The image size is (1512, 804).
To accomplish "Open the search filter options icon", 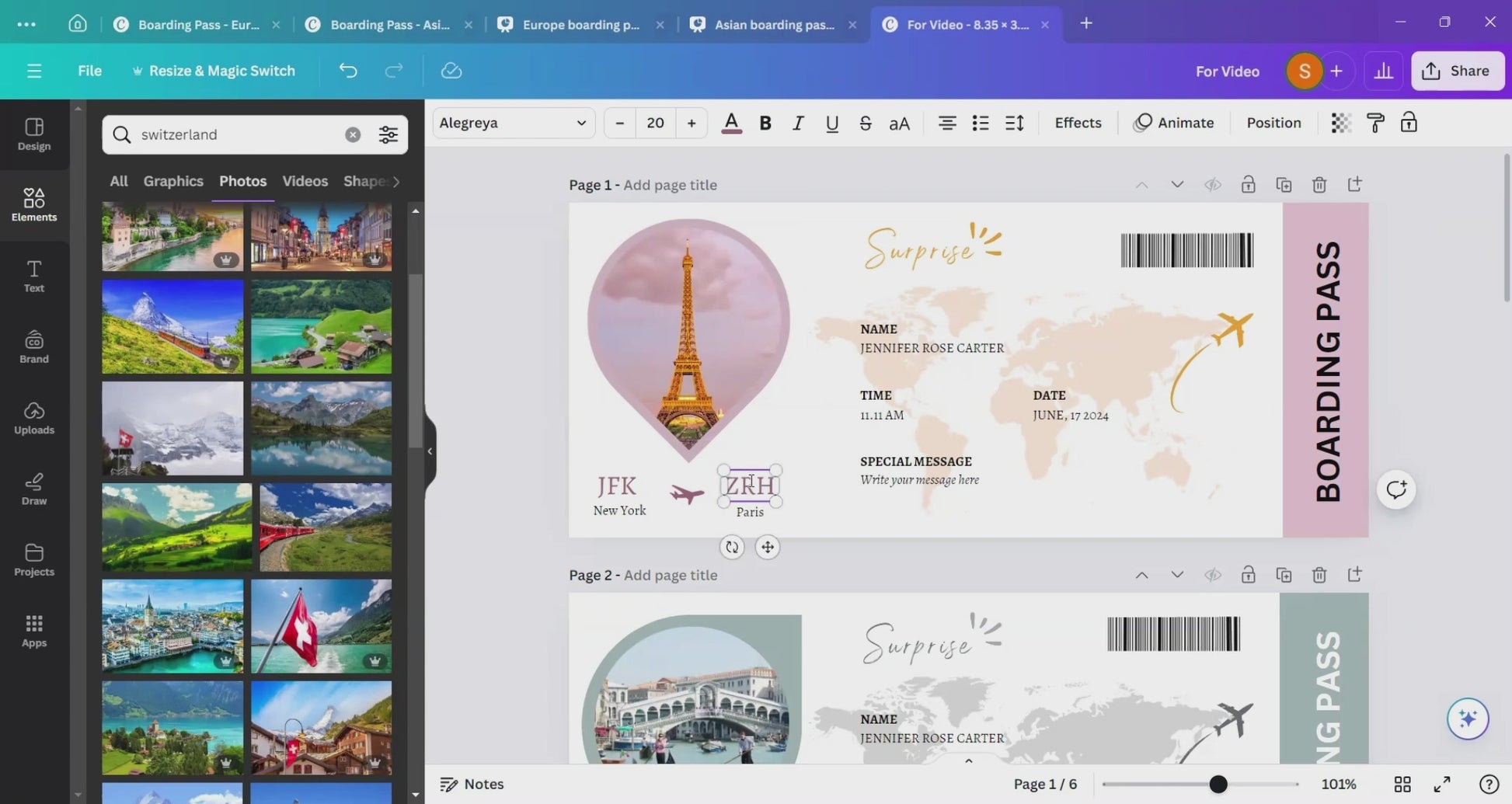I will point(388,134).
